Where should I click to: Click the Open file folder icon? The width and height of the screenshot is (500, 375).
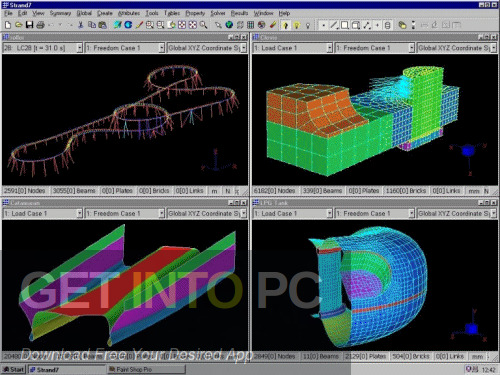click(x=19, y=25)
